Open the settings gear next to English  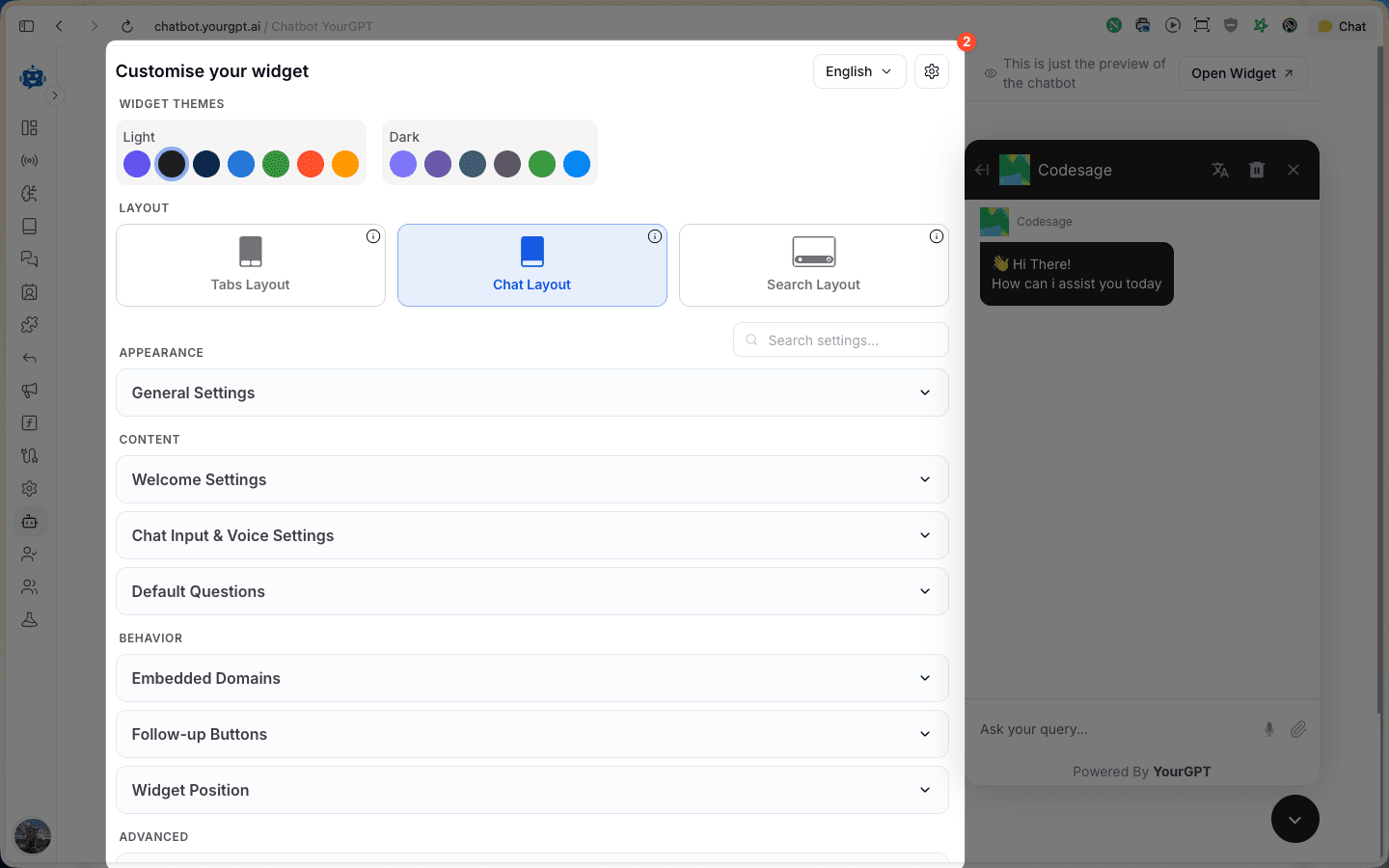tap(931, 70)
